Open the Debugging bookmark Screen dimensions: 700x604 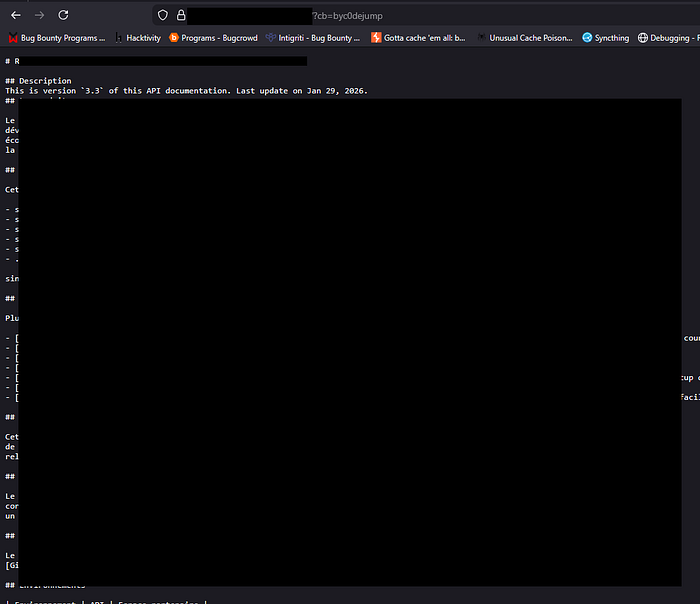pos(668,38)
